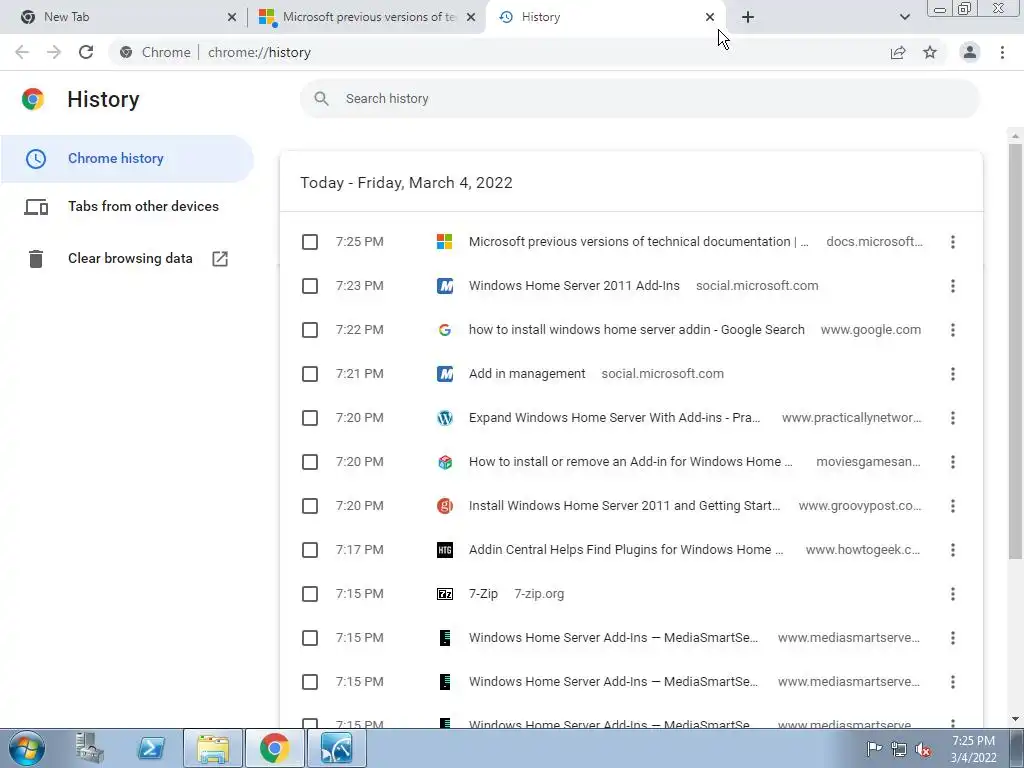Tick the Google Search entry checkbox

coord(310,330)
